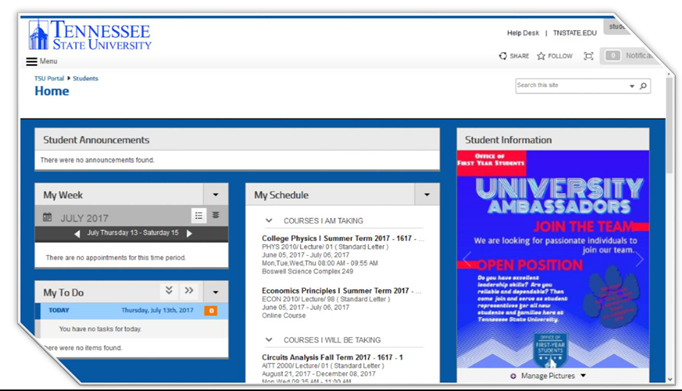
Task: Click 'July Thursday 13 - Saturday 15' range
Action: click(133, 233)
